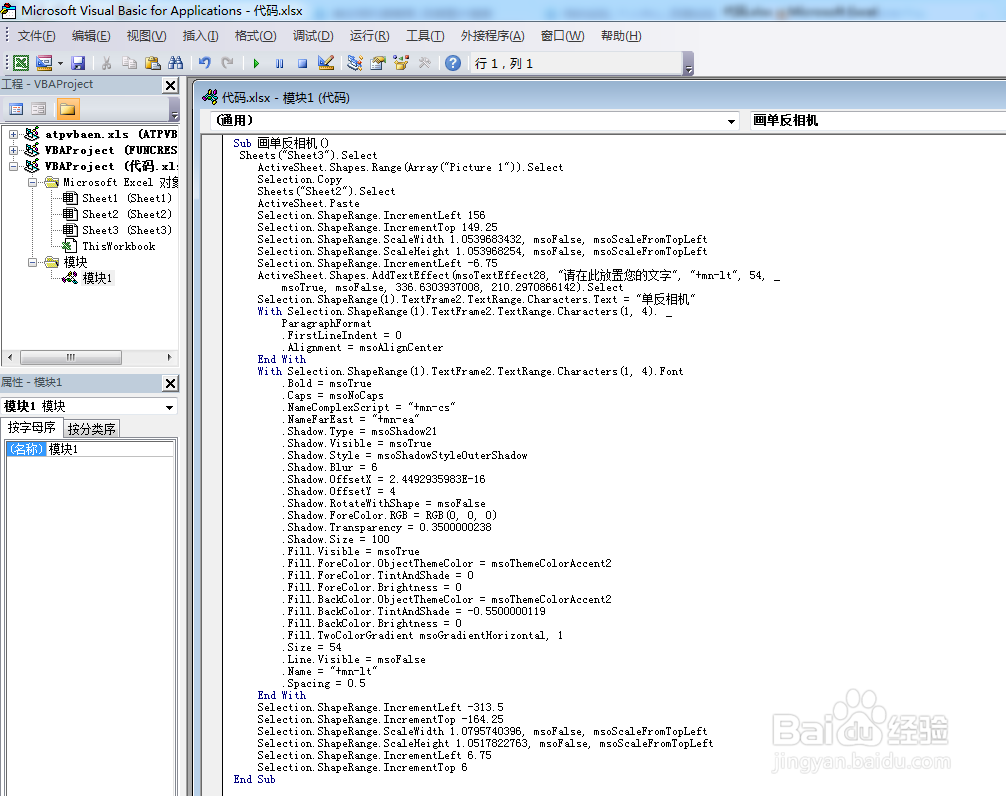Screen dimensions: 1006x796
Task: Close the 工程 - VBAProject panel
Action: 170,85
